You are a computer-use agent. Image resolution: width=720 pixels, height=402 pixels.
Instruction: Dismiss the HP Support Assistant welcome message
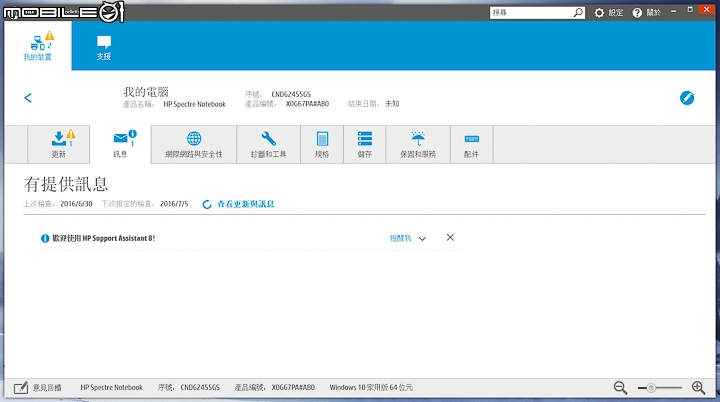click(x=450, y=238)
